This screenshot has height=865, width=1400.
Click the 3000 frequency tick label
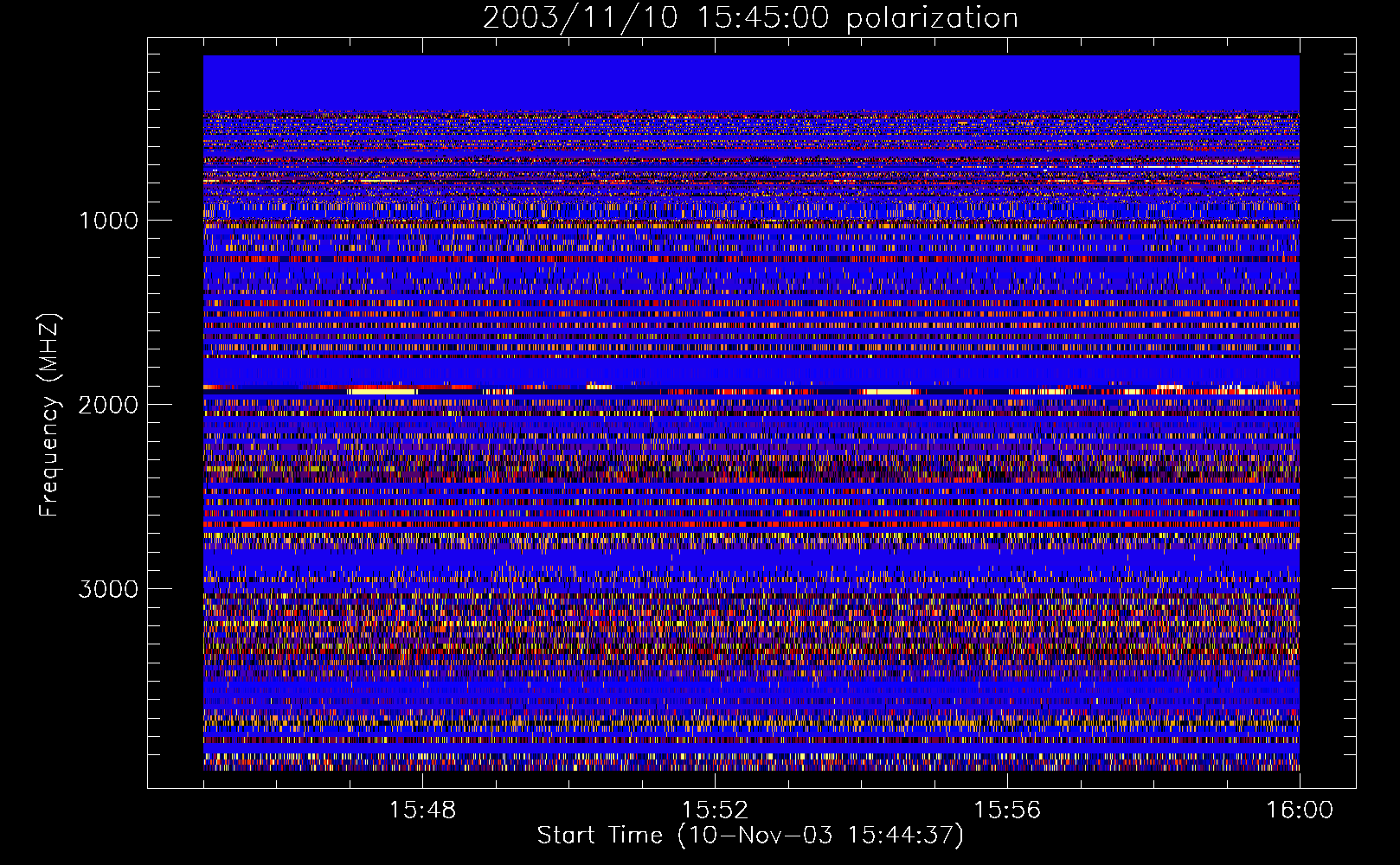coord(108,589)
